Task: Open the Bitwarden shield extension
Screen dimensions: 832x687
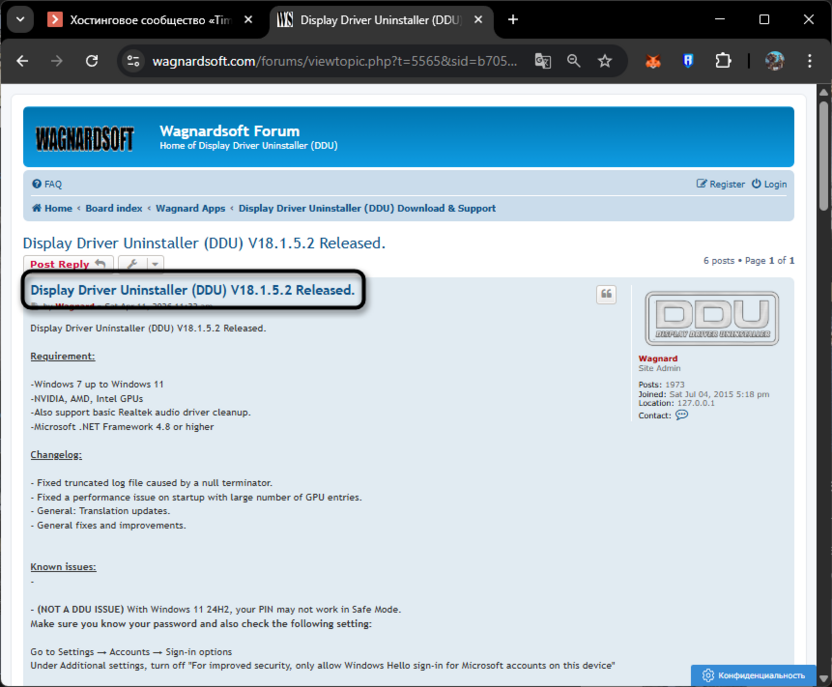Action: [688, 61]
